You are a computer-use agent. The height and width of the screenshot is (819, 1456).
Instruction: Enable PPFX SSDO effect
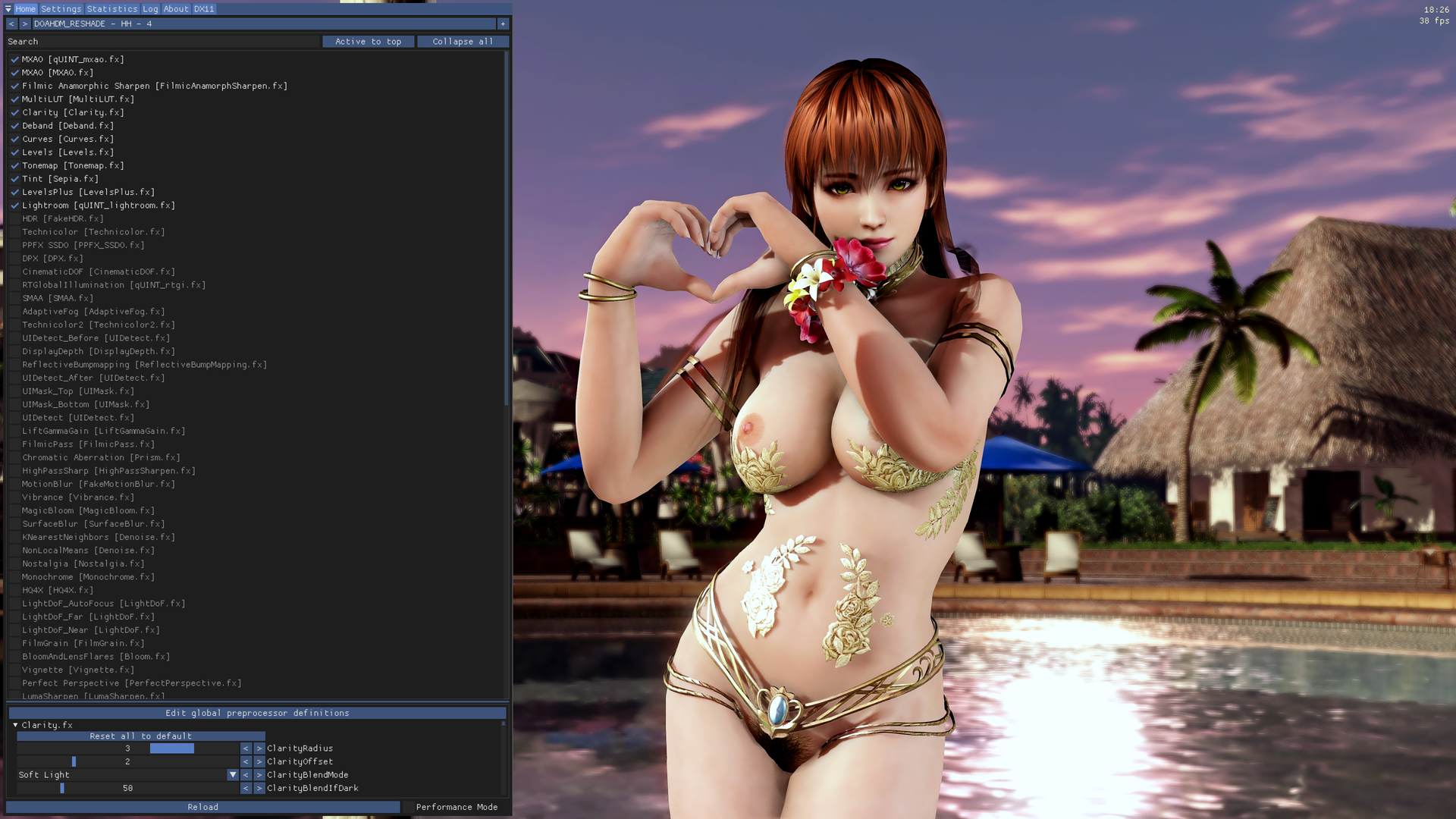(x=14, y=245)
